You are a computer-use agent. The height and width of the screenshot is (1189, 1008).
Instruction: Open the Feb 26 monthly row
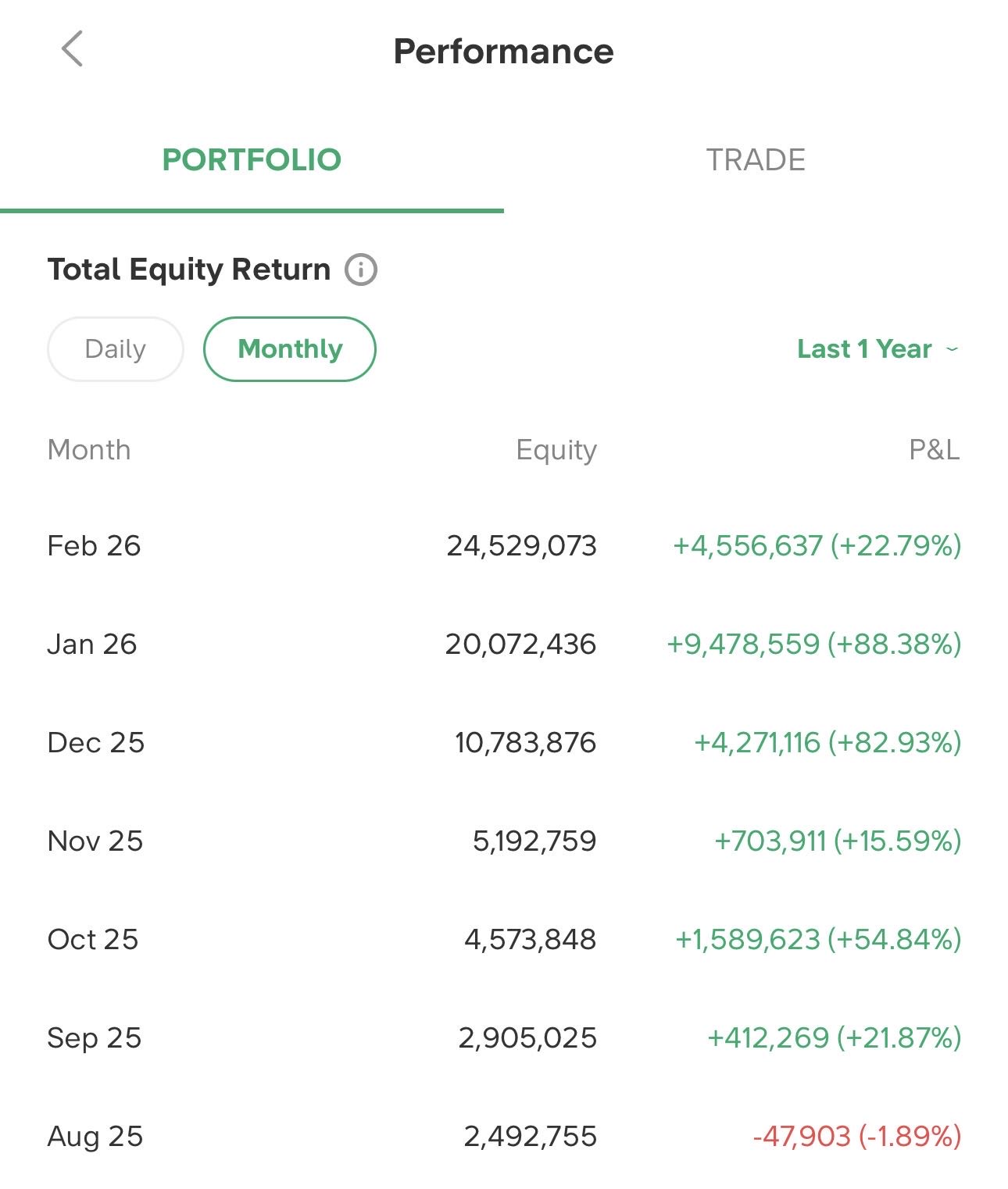click(94, 545)
